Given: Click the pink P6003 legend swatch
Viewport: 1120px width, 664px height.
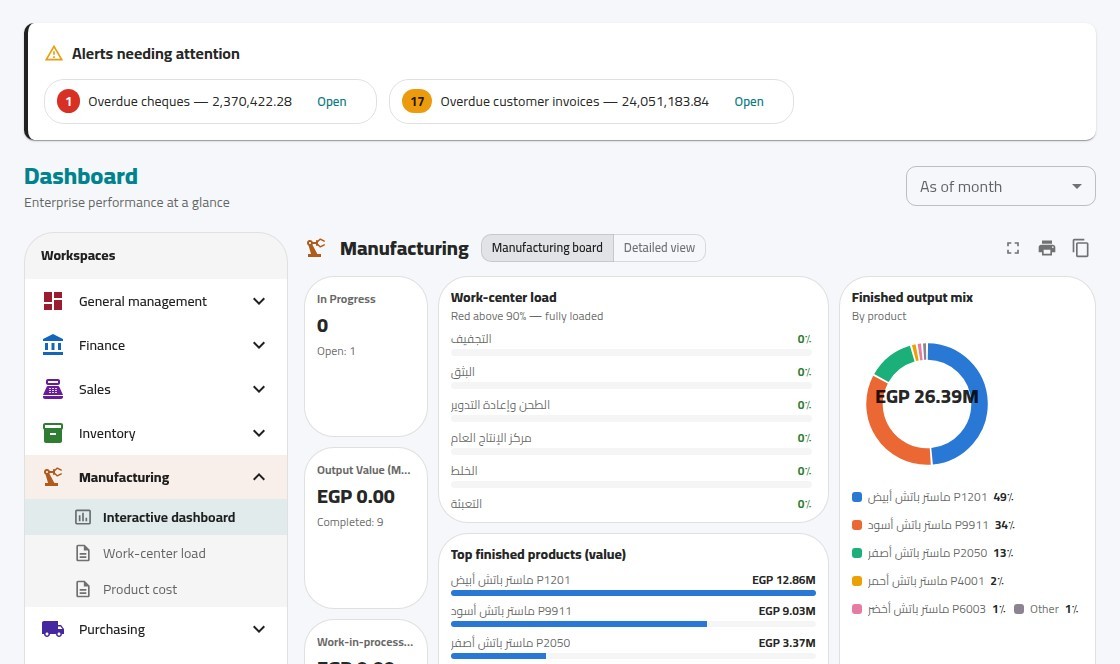Looking at the screenshot, I should point(857,609).
